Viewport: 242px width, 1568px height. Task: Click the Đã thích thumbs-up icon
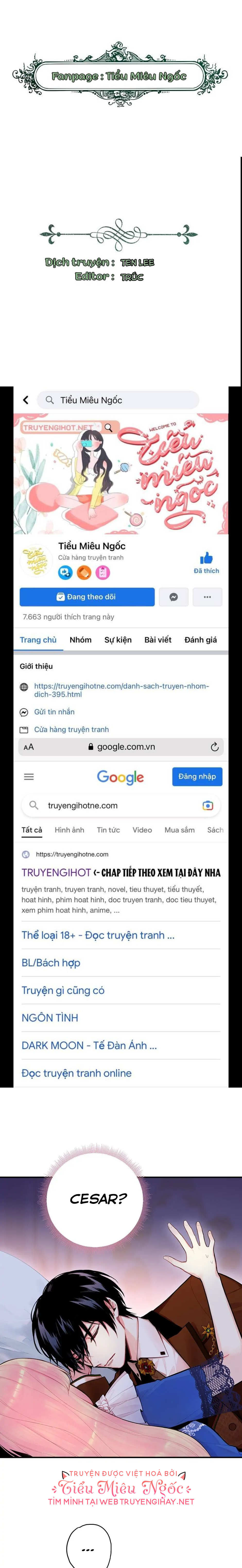pyautogui.click(x=206, y=558)
